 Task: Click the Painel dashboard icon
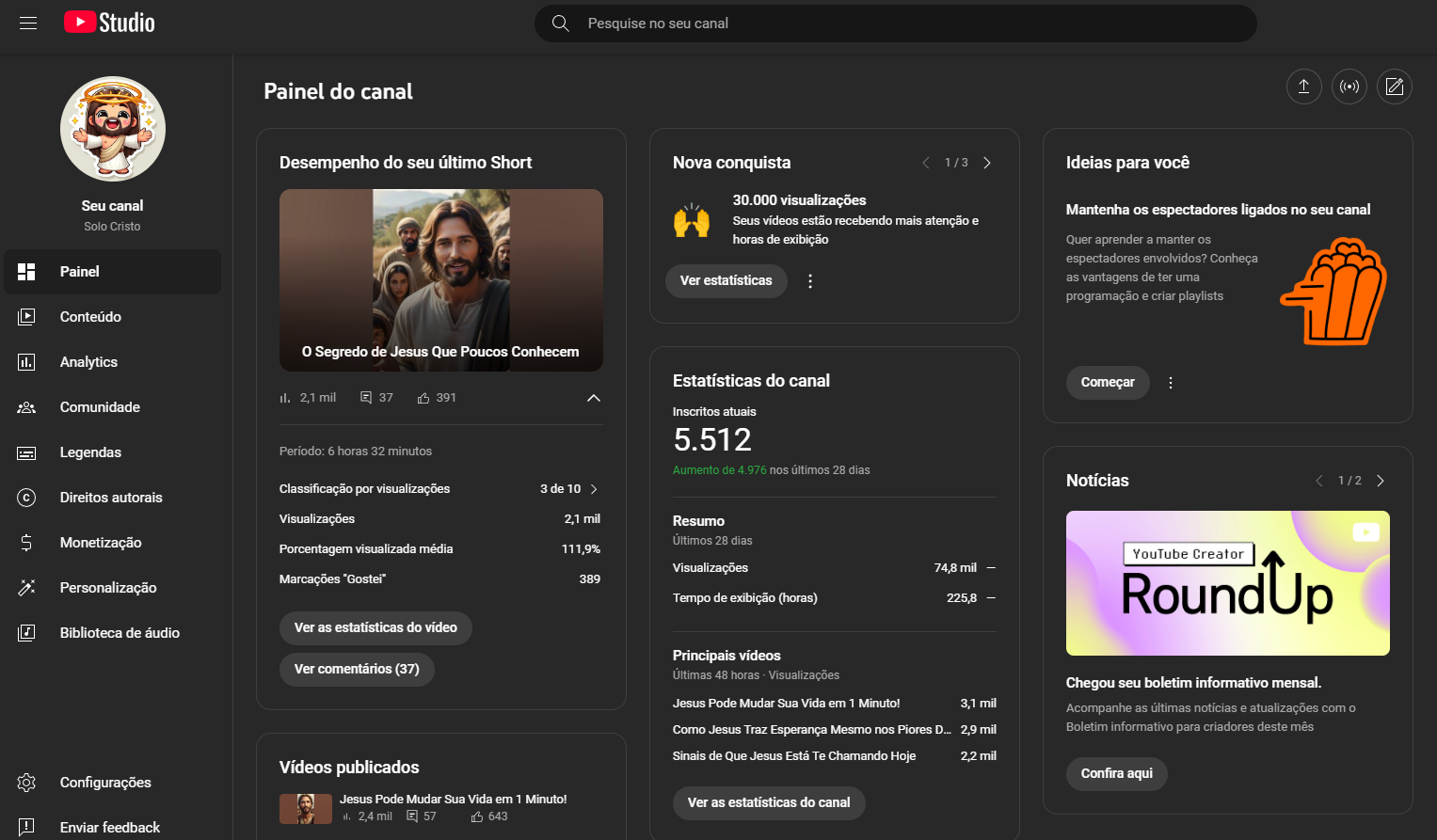pyautogui.click(x=26, y=272)
